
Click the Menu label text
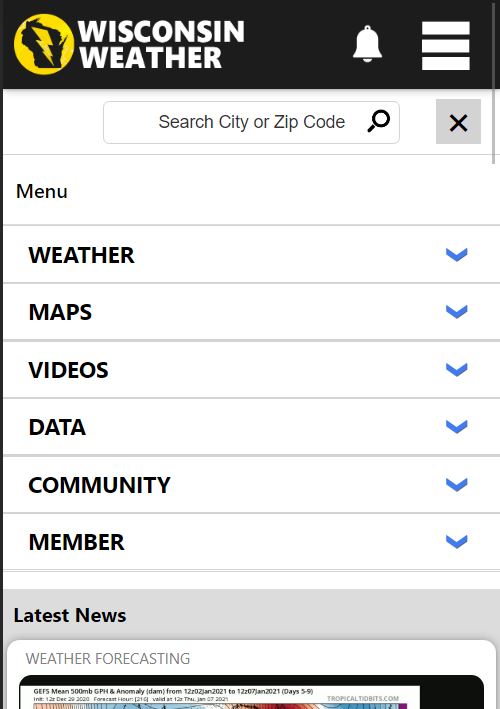tap(42, 191)
